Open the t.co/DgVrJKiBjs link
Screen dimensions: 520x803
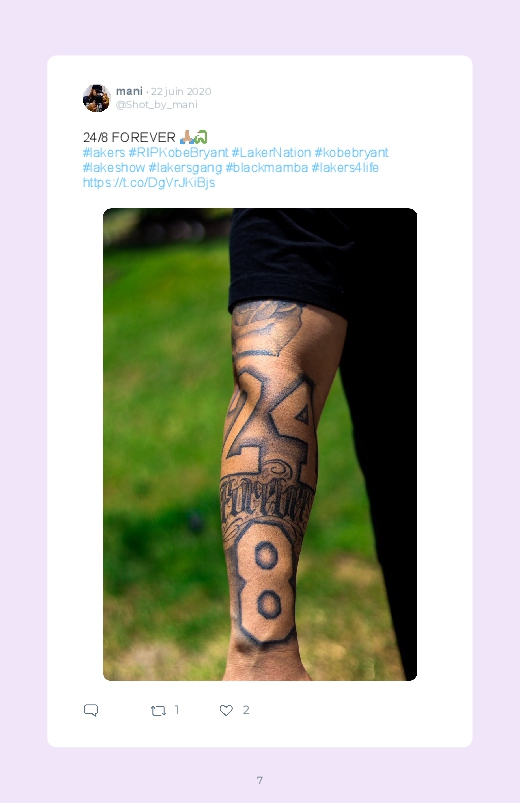(x=149, y=182)
